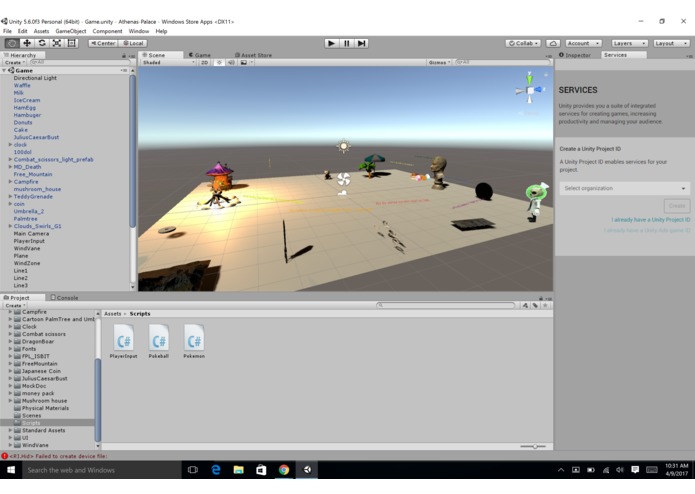Viewport: 695px width, 494px height.
Task: Expand TeddyGrenade in Hierarchy
Action: click(x=10, y=196)
